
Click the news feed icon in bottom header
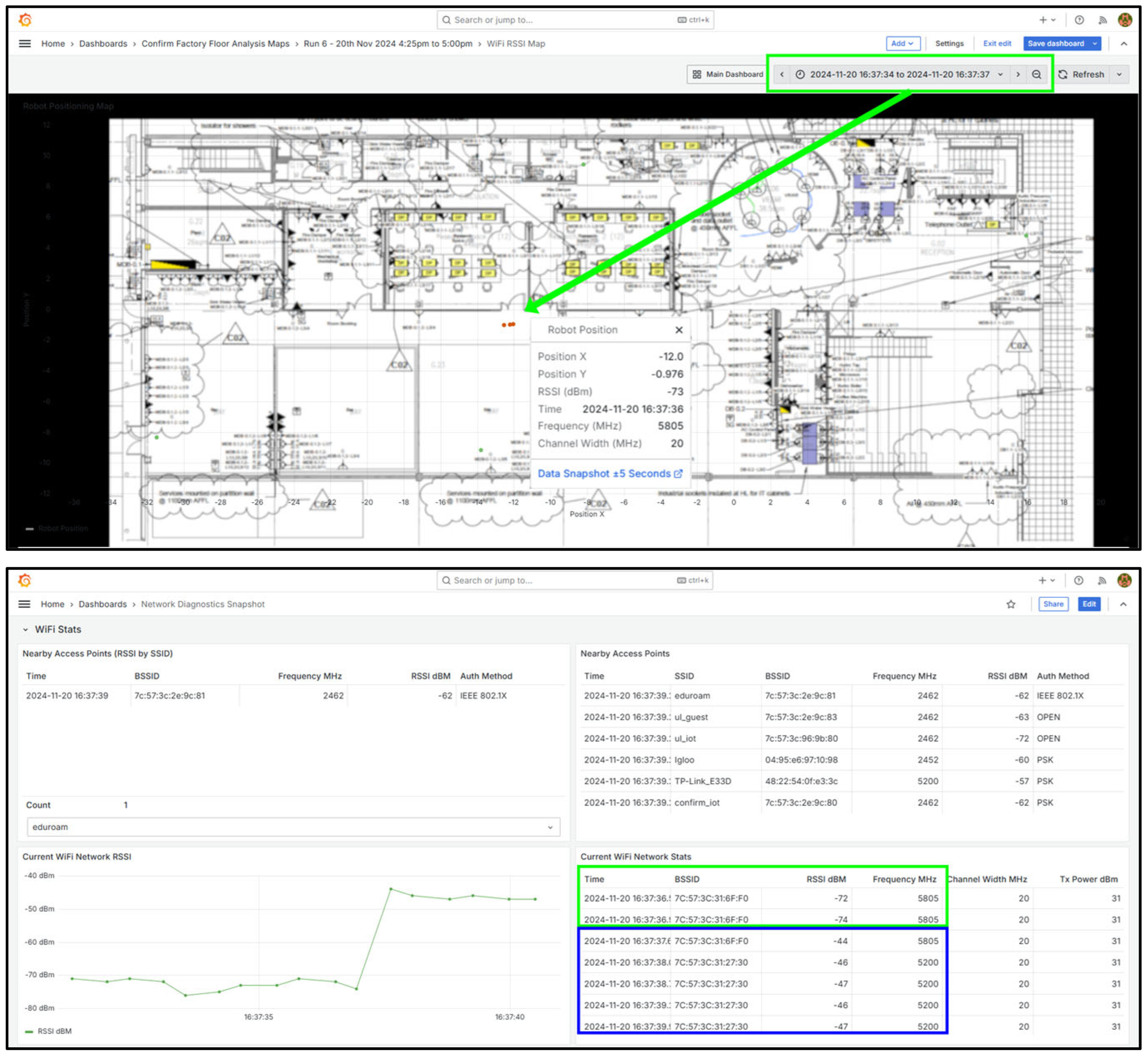point(1102,581)
